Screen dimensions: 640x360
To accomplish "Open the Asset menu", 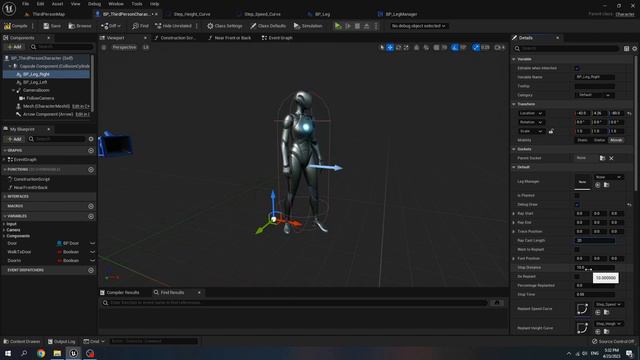I will pyautogui.click(x=57, y=4).
